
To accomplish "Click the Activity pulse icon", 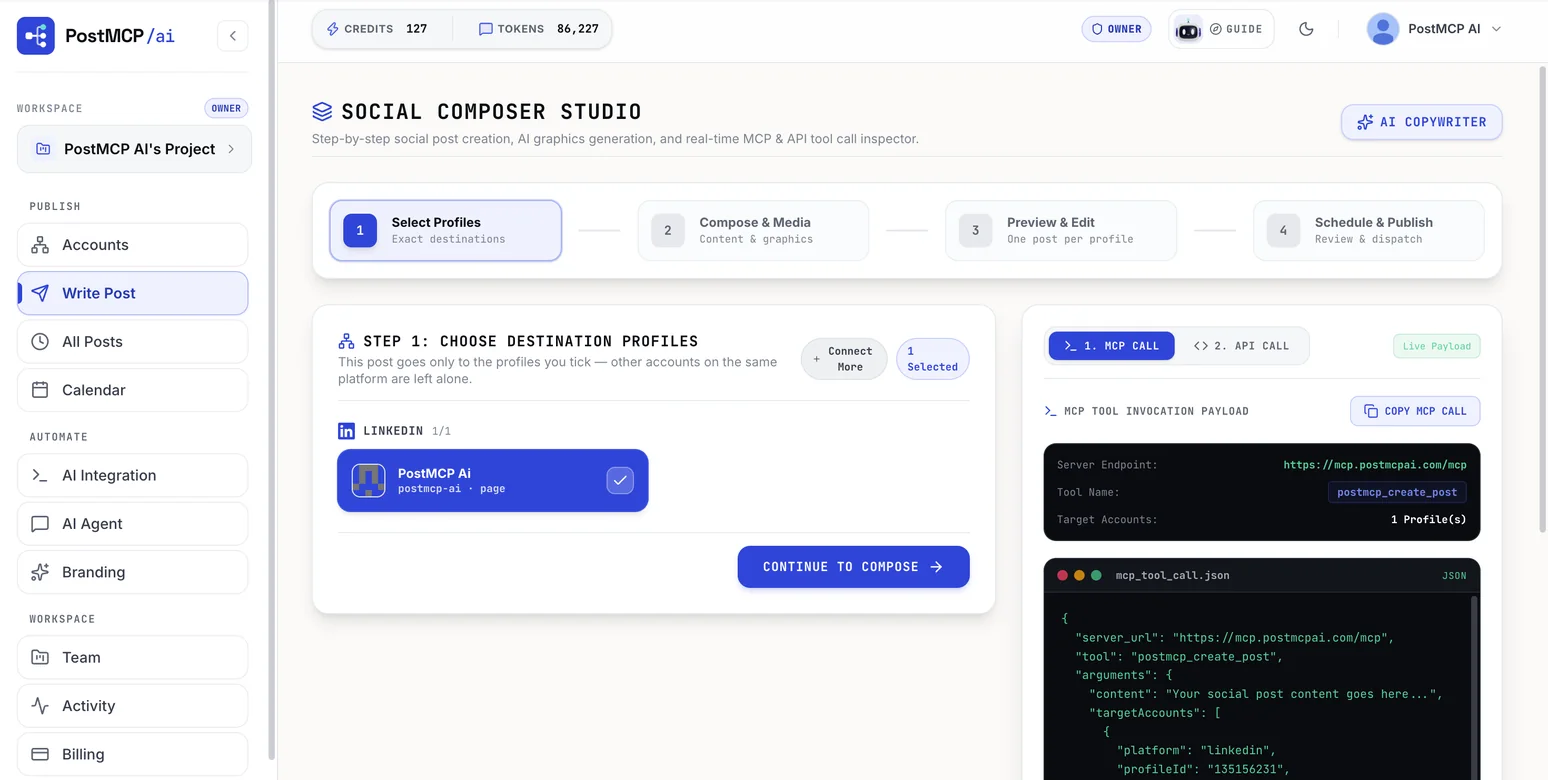I will pyautogui.click(x=40, y=706).
